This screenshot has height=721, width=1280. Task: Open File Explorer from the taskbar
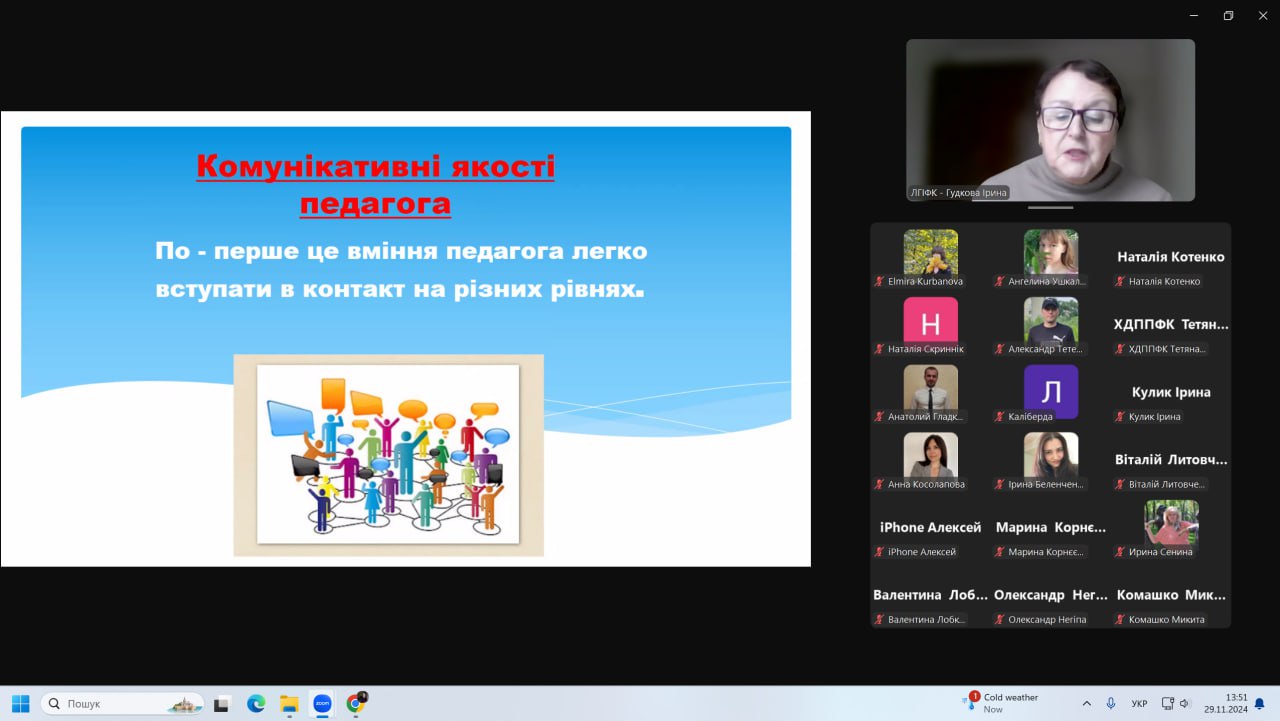(x=289, y=704)
